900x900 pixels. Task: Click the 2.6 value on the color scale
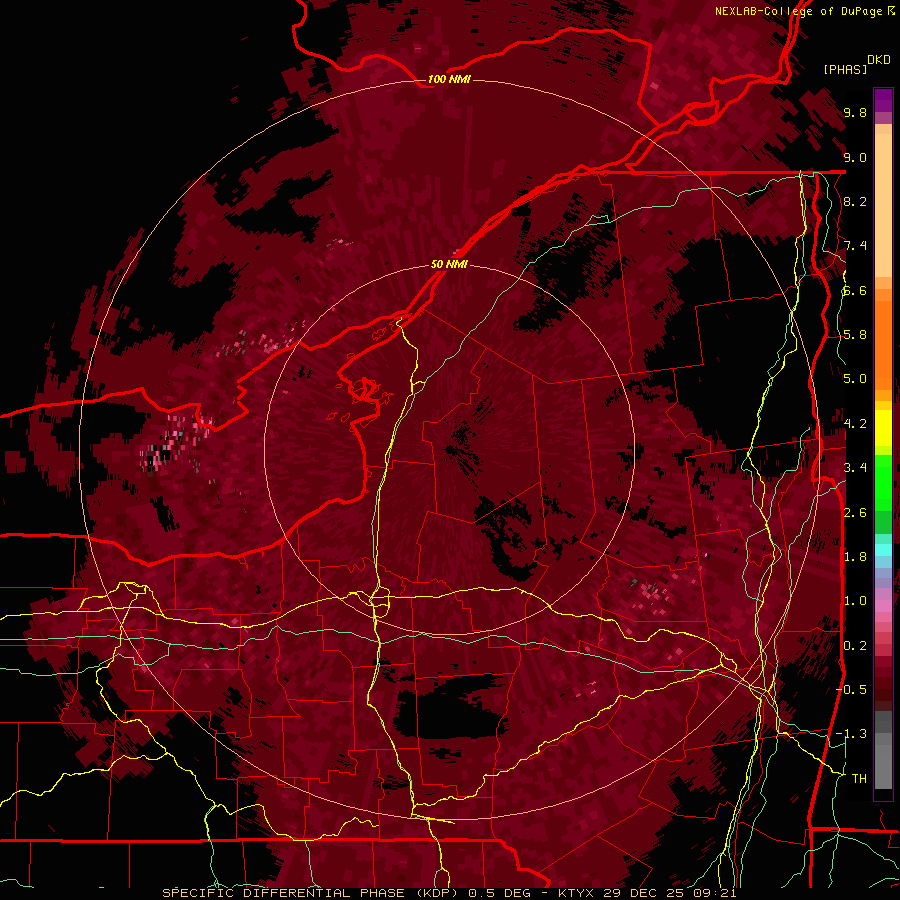click(x=855, y=513)
